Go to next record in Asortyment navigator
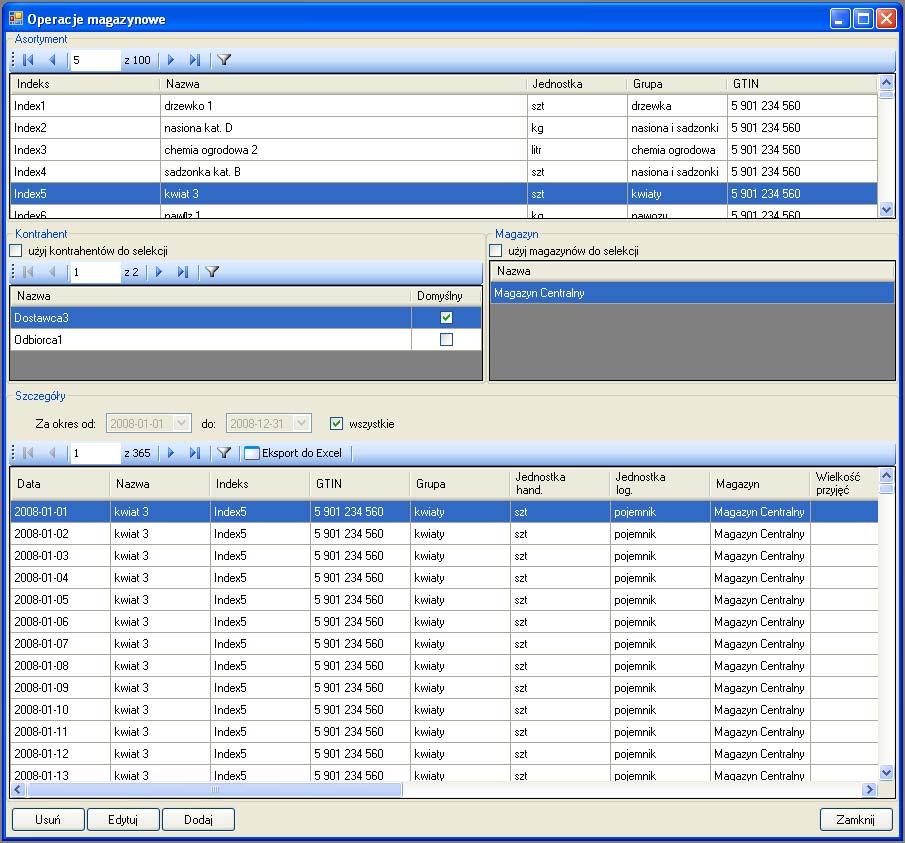905x843 pixels. (171, 60)
